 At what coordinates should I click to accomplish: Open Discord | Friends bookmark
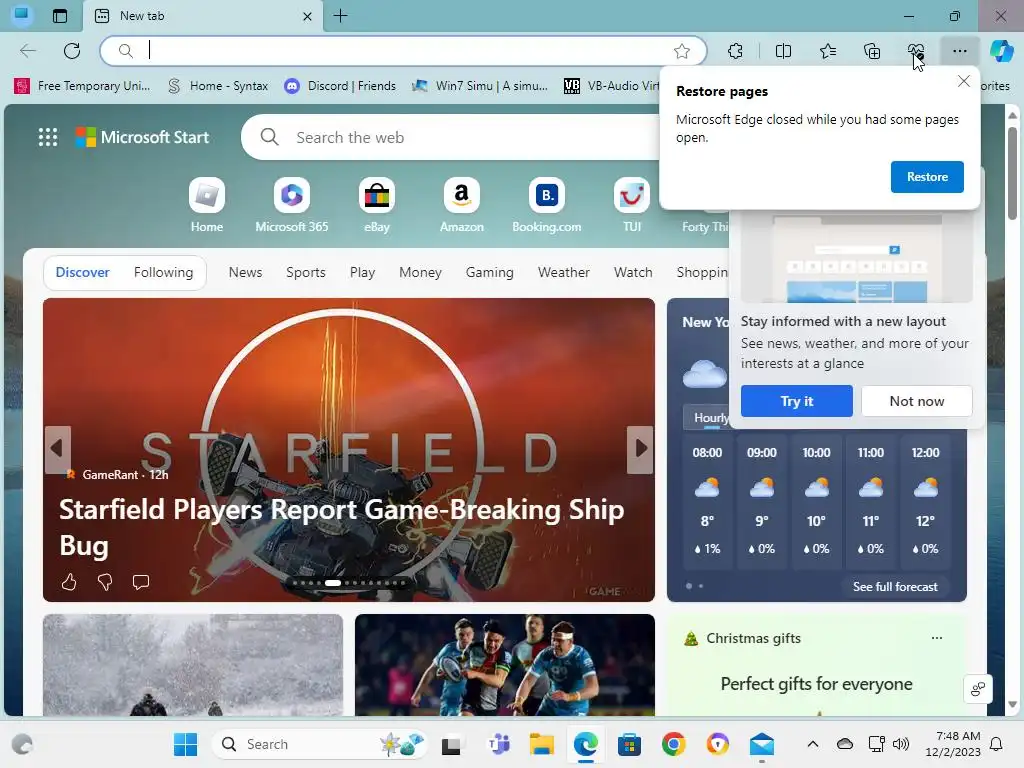click(x=340, y=86)
